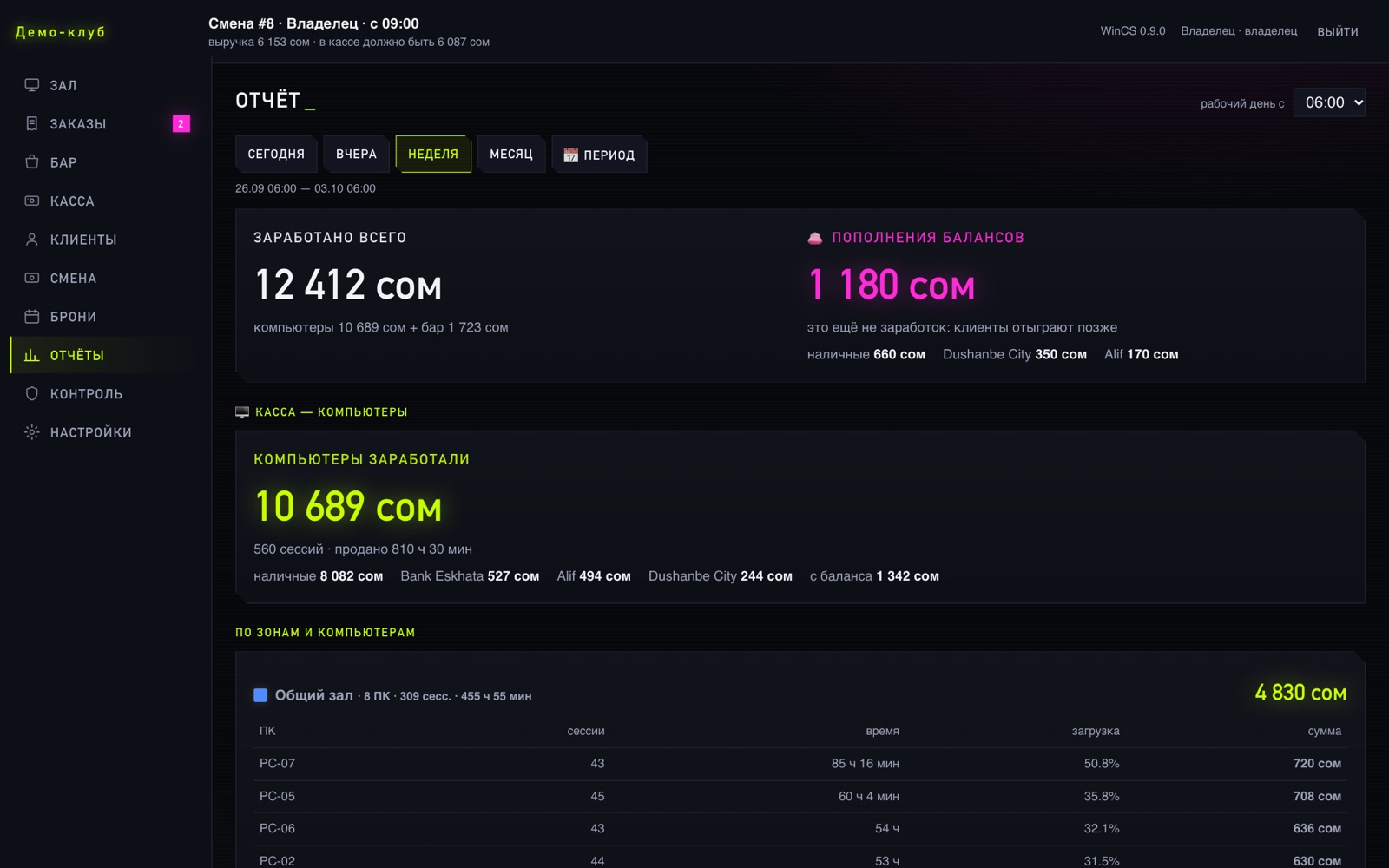Switch report to ВЧЕРА tab

(356, 154)
